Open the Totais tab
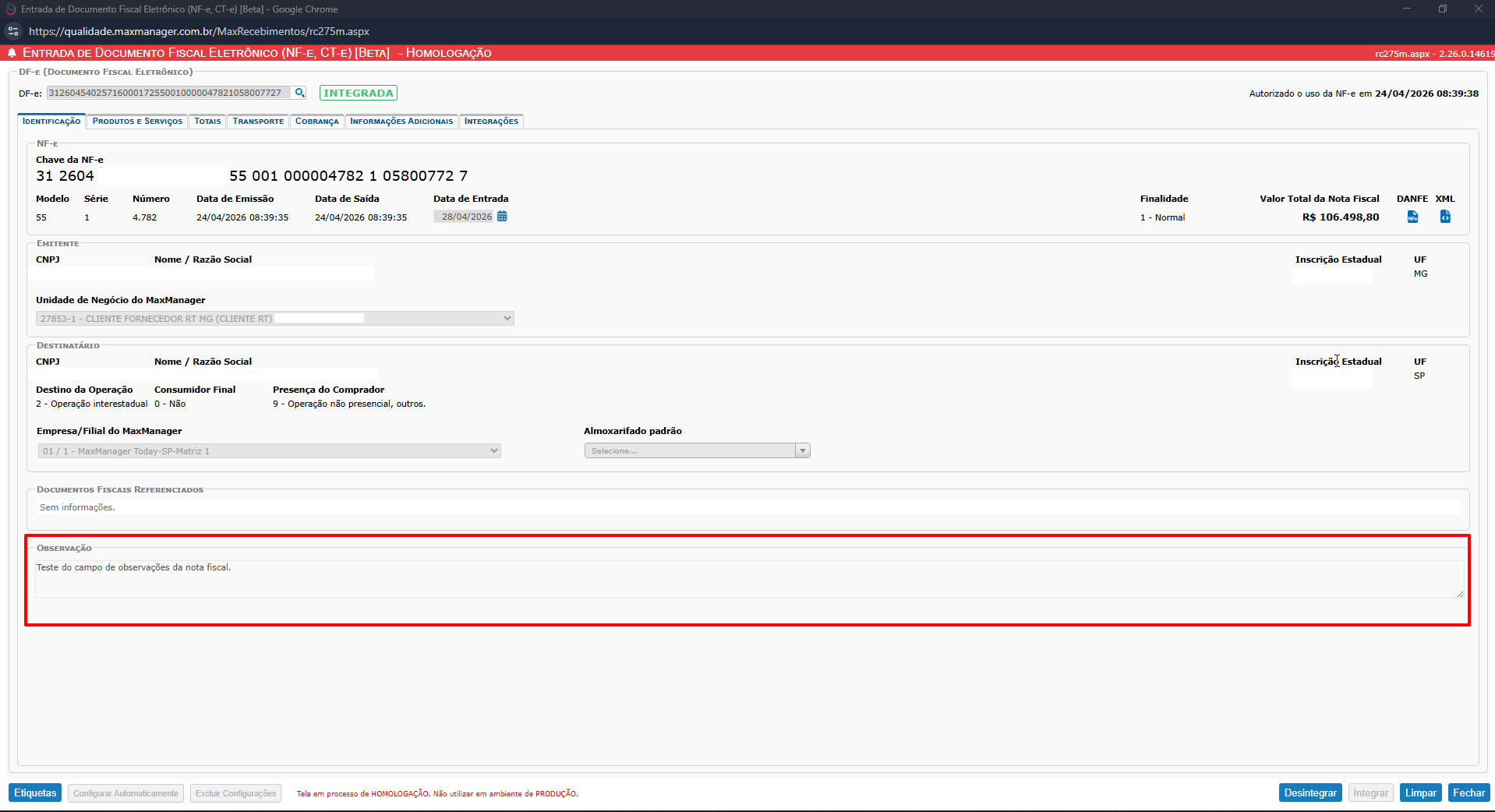The height and width of the screenshot is (812, 1495). coord(207,122)
